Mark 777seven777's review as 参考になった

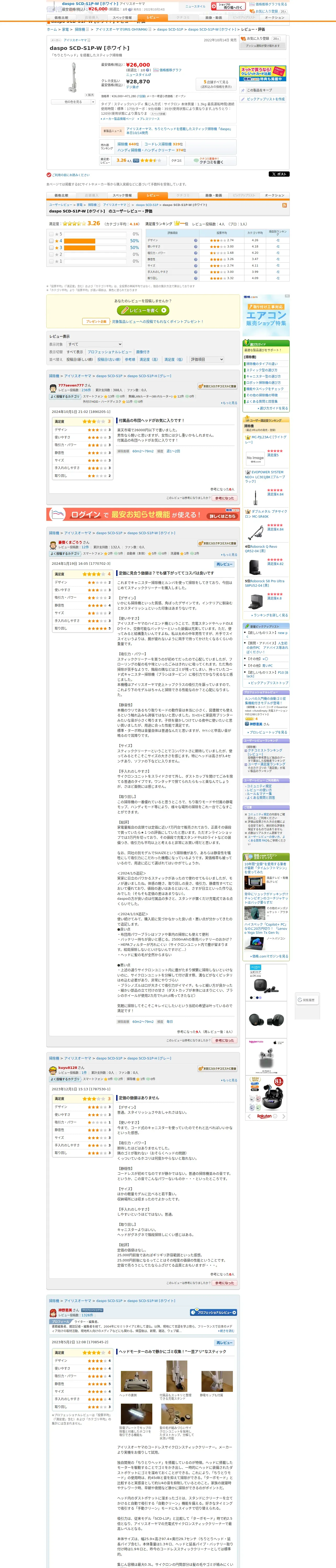coord(225,498)
